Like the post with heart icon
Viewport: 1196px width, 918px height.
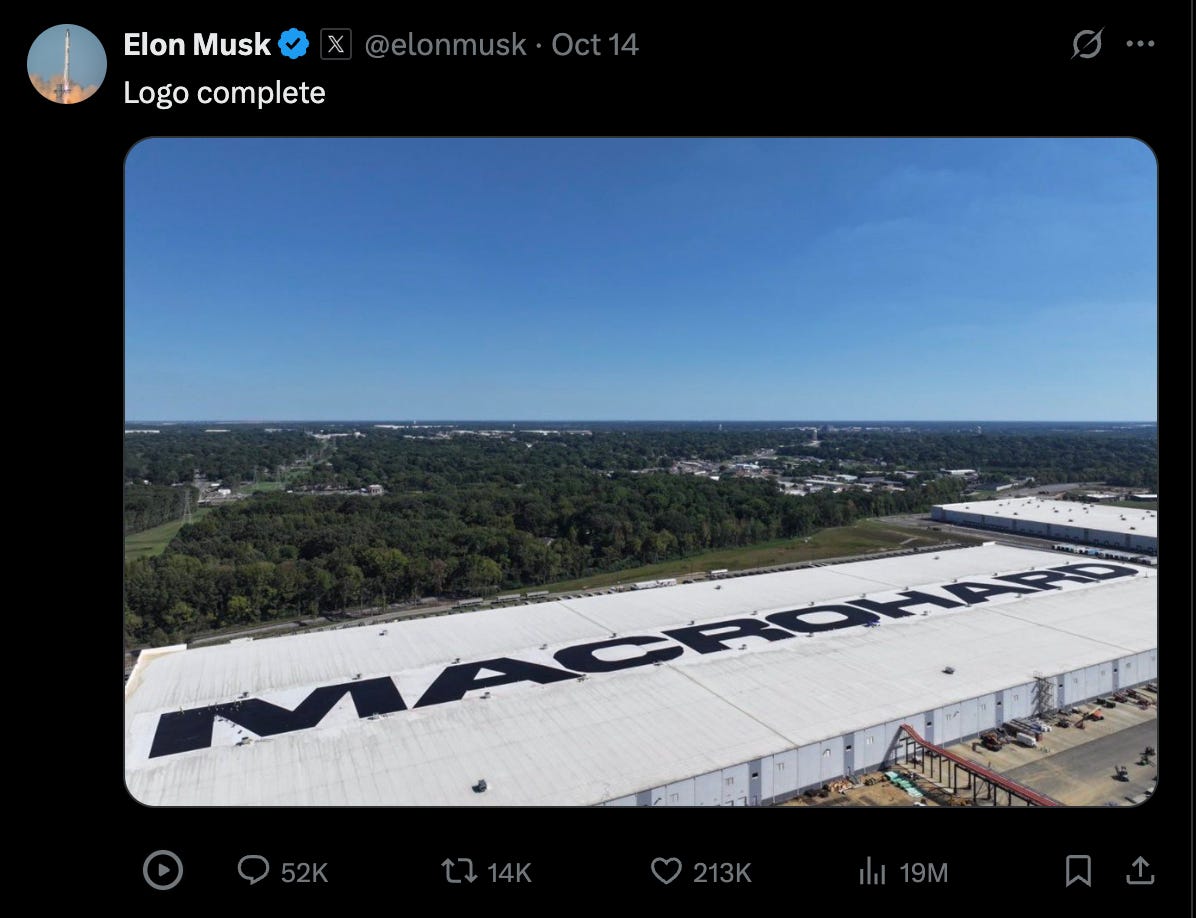tap(666, 871)
